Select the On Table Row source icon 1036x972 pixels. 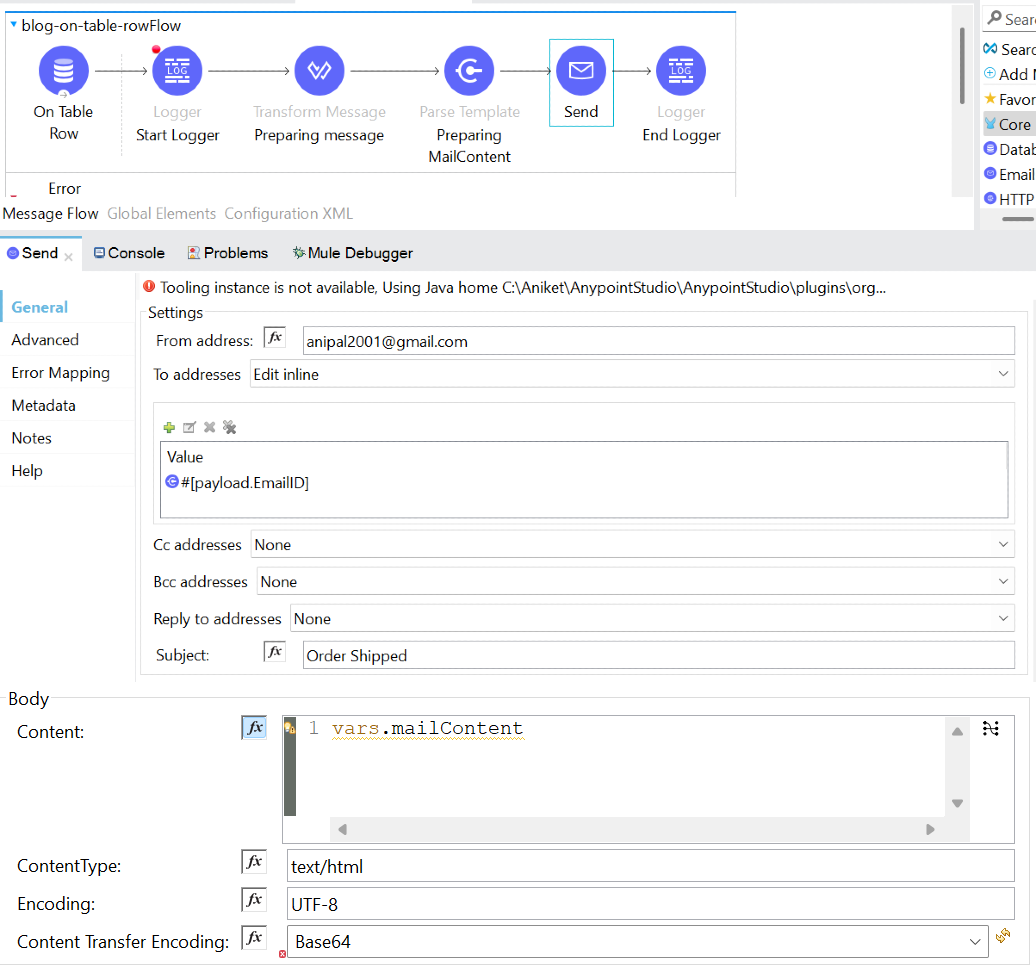click(64, 71)
